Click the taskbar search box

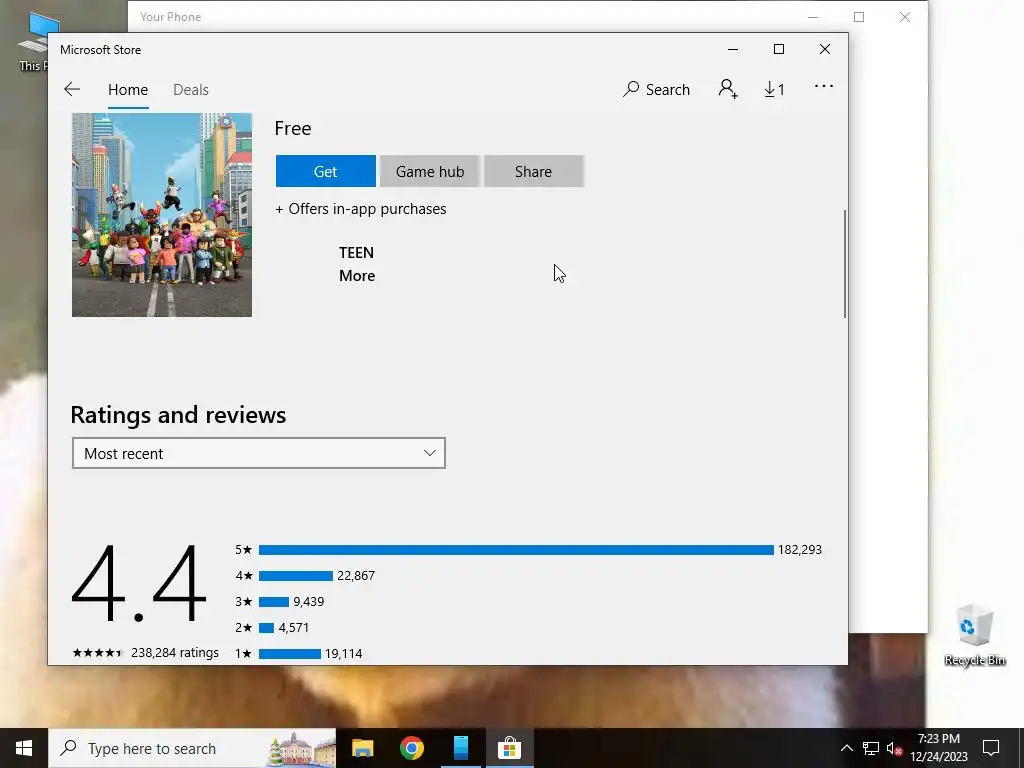pyautogui.click(x=192, y=748)
